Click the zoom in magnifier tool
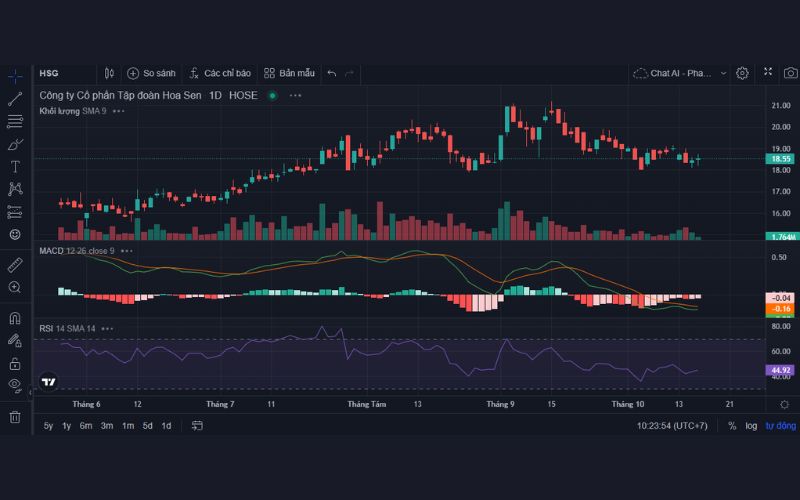Viewport: 800px width, 500px height. 15,287
